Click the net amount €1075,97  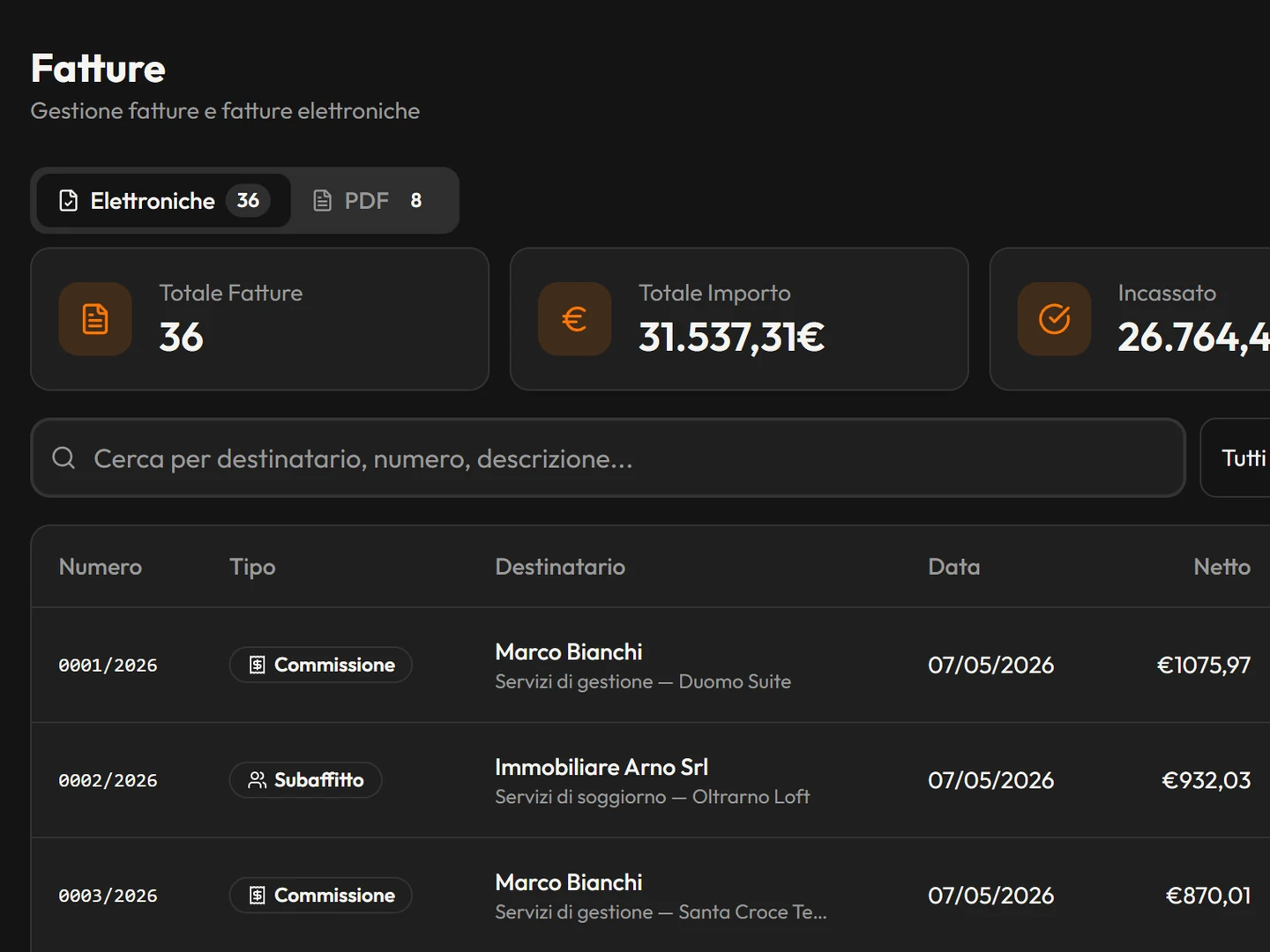[1204, 666]
